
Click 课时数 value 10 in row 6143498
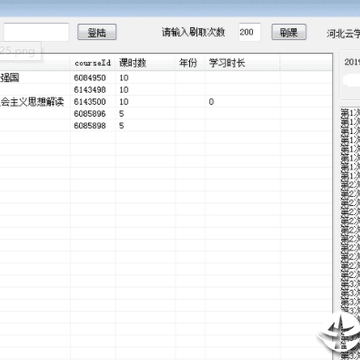click(x=124, y=90)
